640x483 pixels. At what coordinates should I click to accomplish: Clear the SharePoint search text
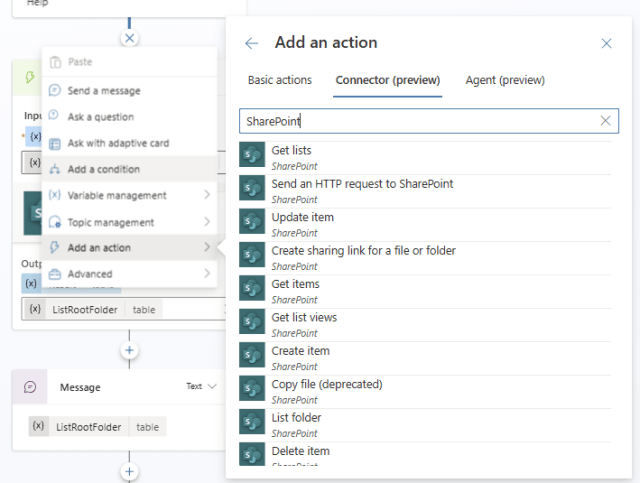point(605,121)
